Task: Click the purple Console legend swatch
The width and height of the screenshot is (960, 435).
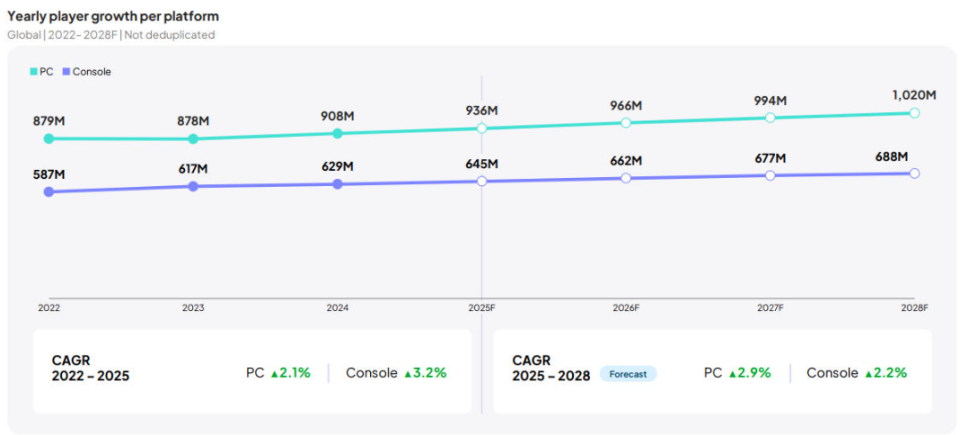Action: click(x=66, y=72)
